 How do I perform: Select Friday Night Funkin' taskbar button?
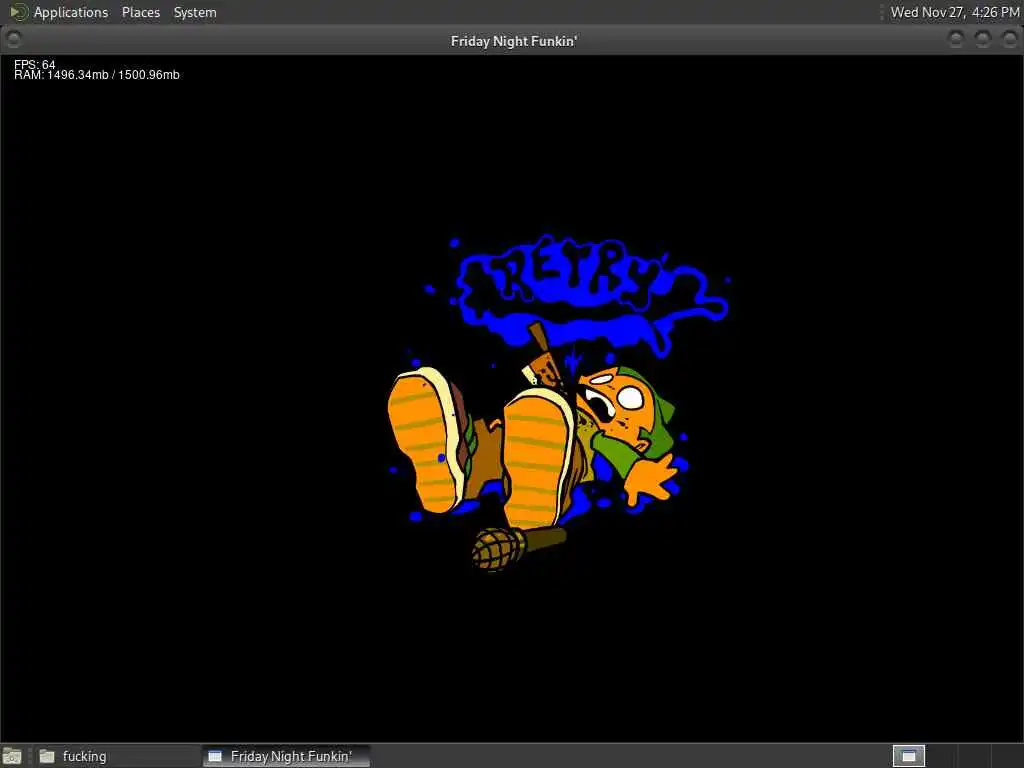coord(286,756)
